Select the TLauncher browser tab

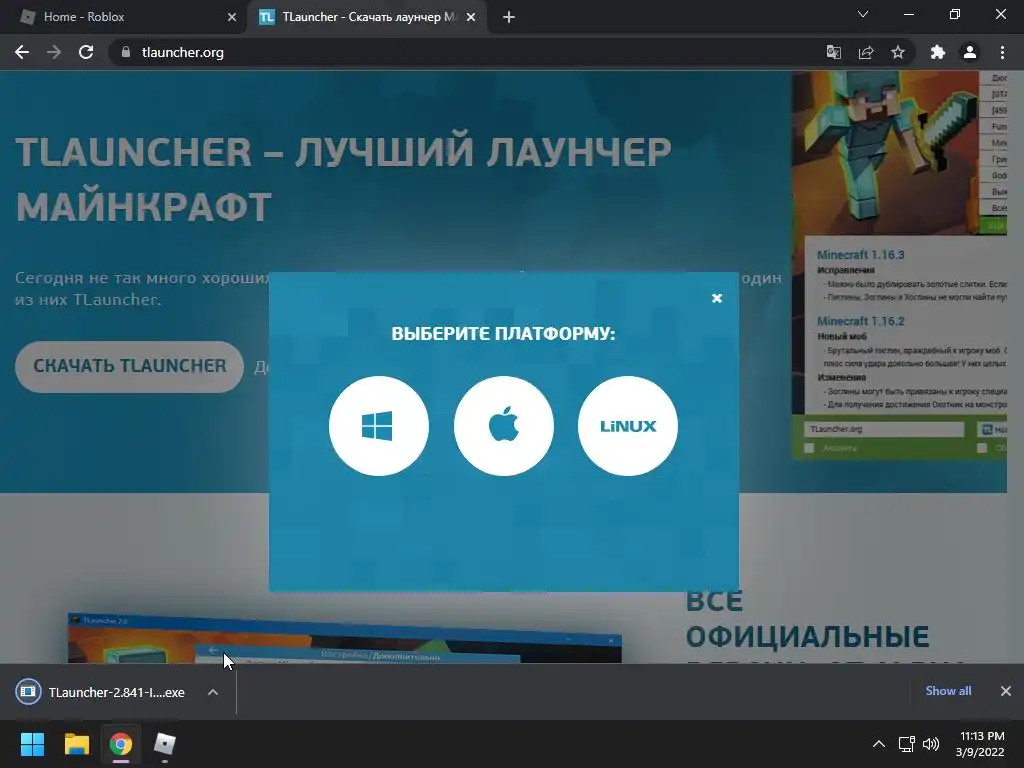point(366,17)
